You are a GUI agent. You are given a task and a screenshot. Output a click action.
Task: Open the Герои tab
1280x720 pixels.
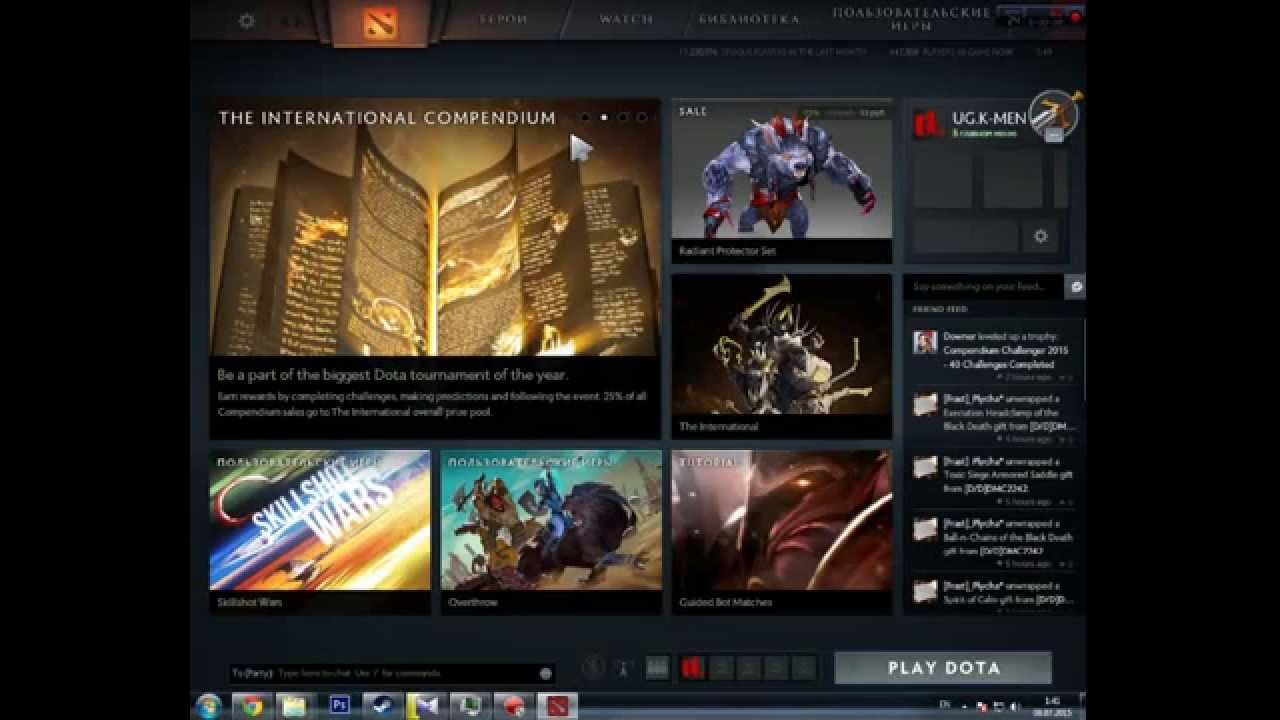pyautogui.click(x=503, y=19)
